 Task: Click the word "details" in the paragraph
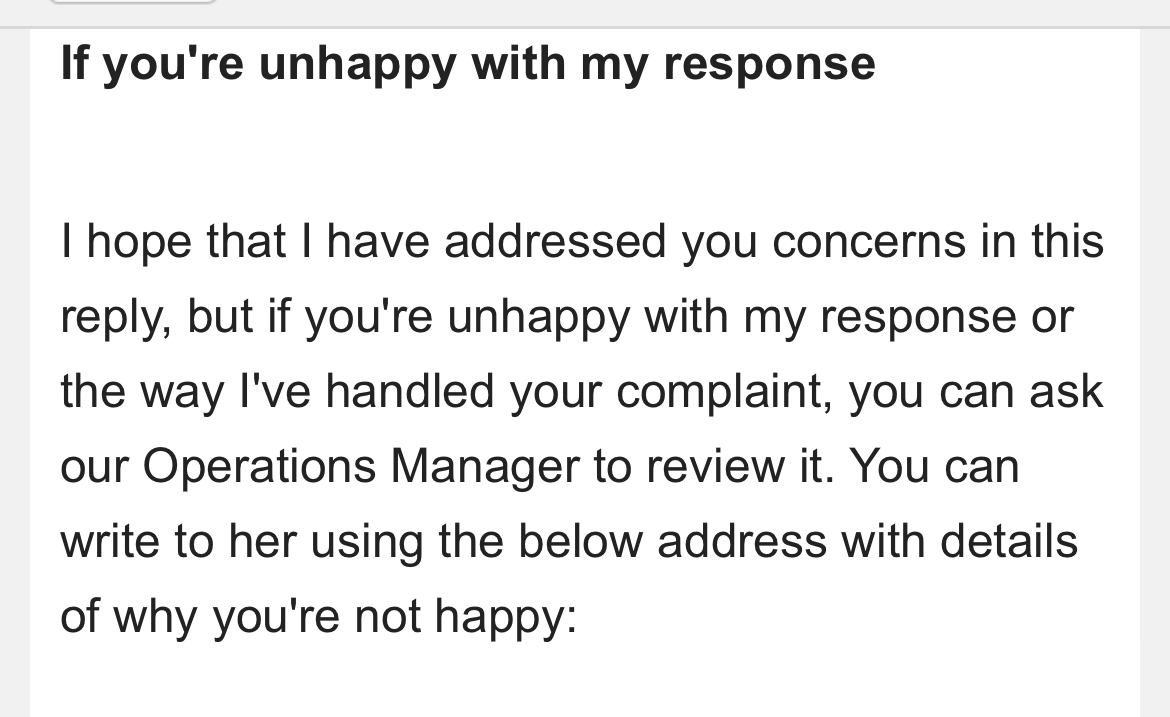click(1009, 541)
